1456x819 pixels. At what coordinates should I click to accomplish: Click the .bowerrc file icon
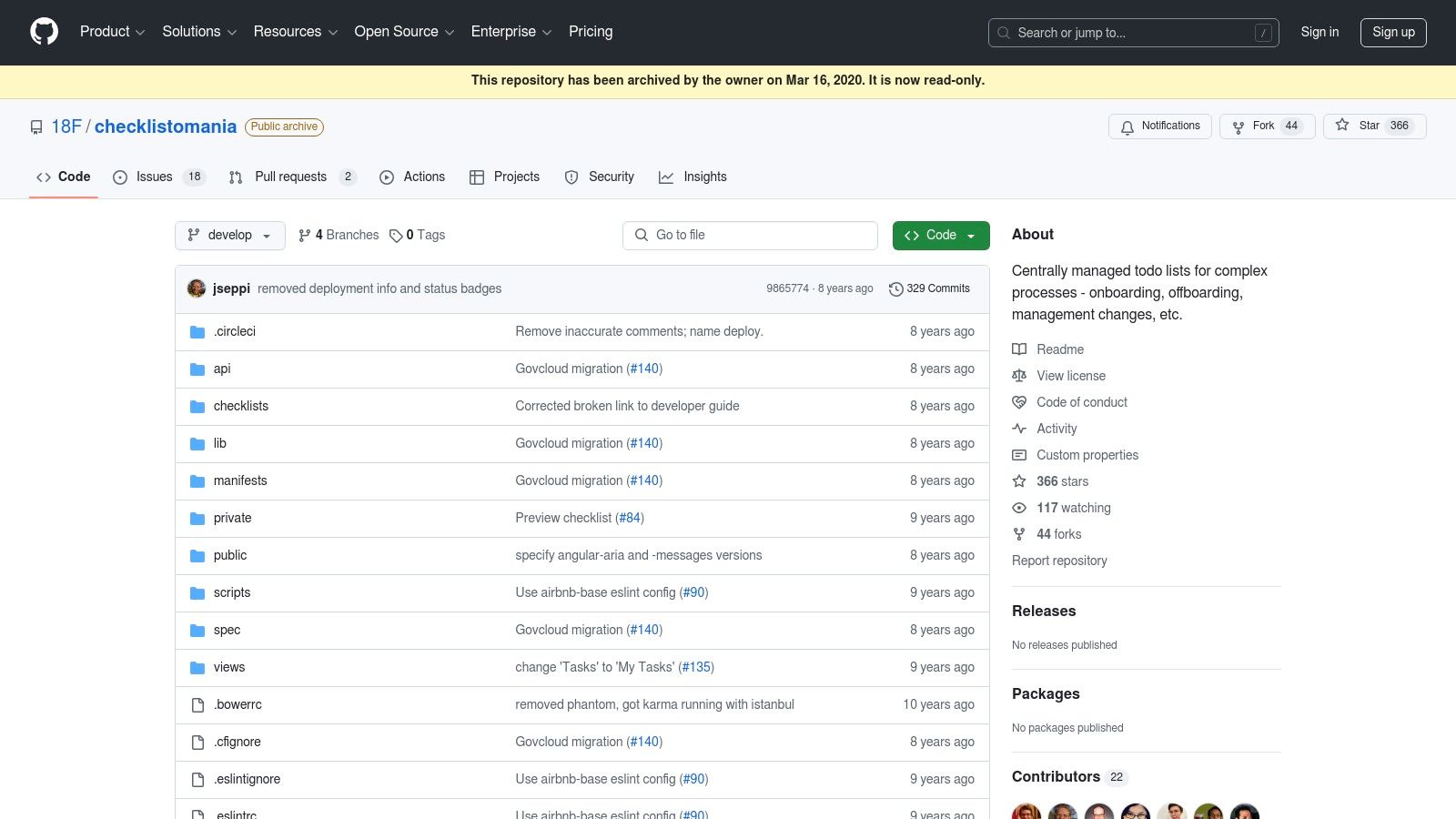[x=197, y=705]
